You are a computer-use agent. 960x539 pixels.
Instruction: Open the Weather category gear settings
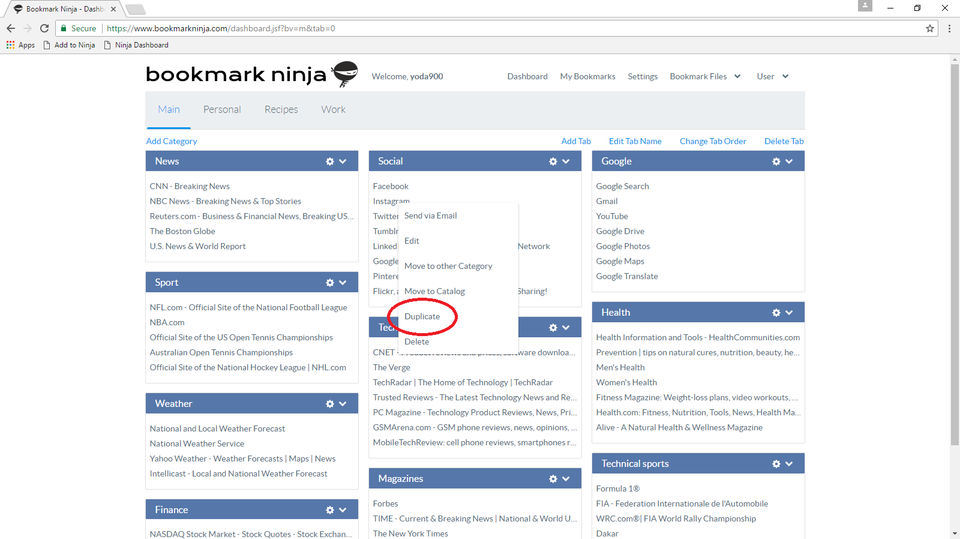coord(330,404)
